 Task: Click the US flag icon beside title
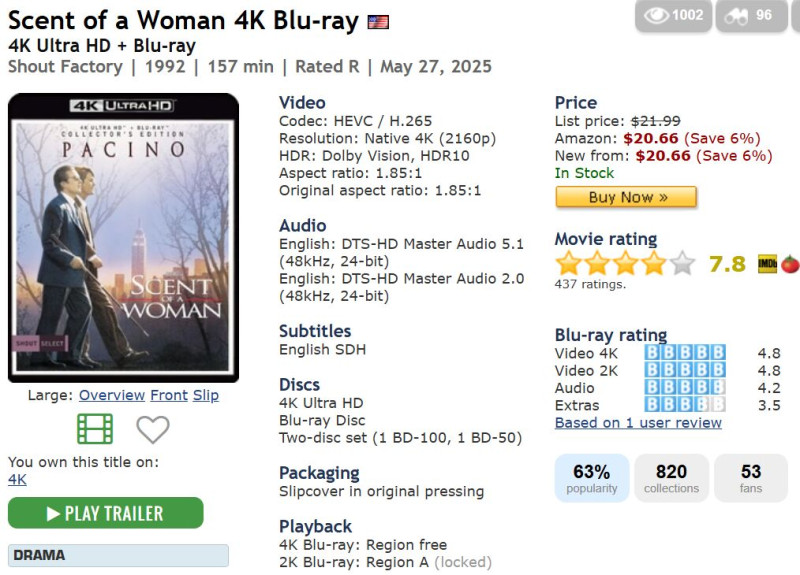point(378,22)
